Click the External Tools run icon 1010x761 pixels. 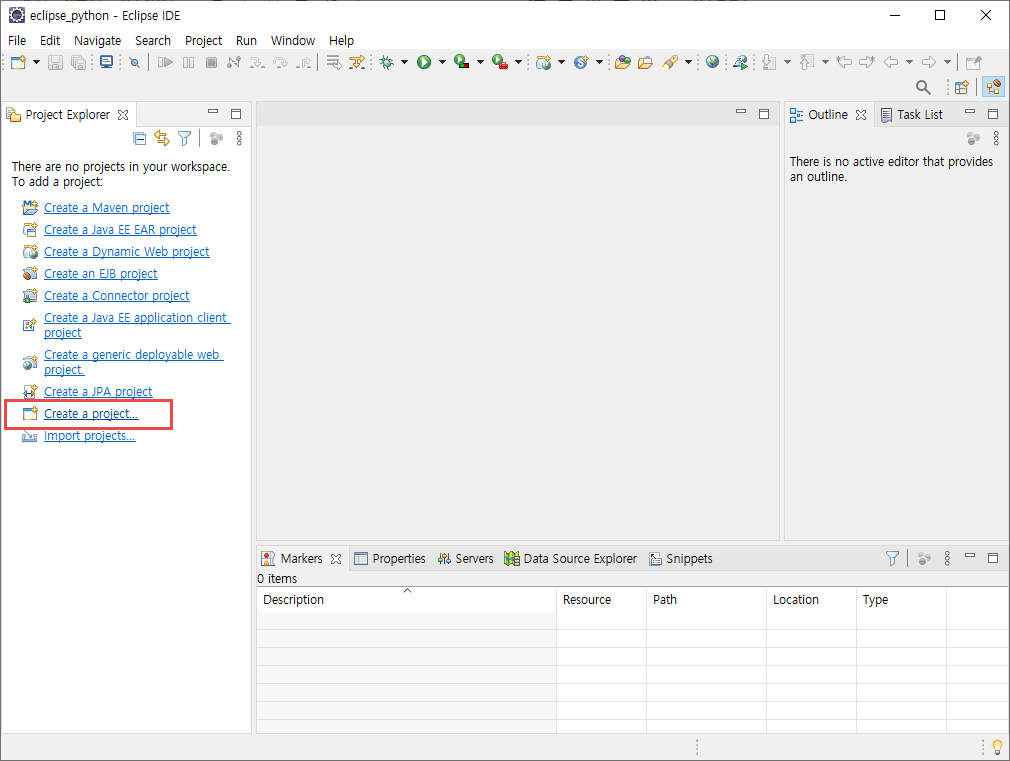(x=500, y=63)
